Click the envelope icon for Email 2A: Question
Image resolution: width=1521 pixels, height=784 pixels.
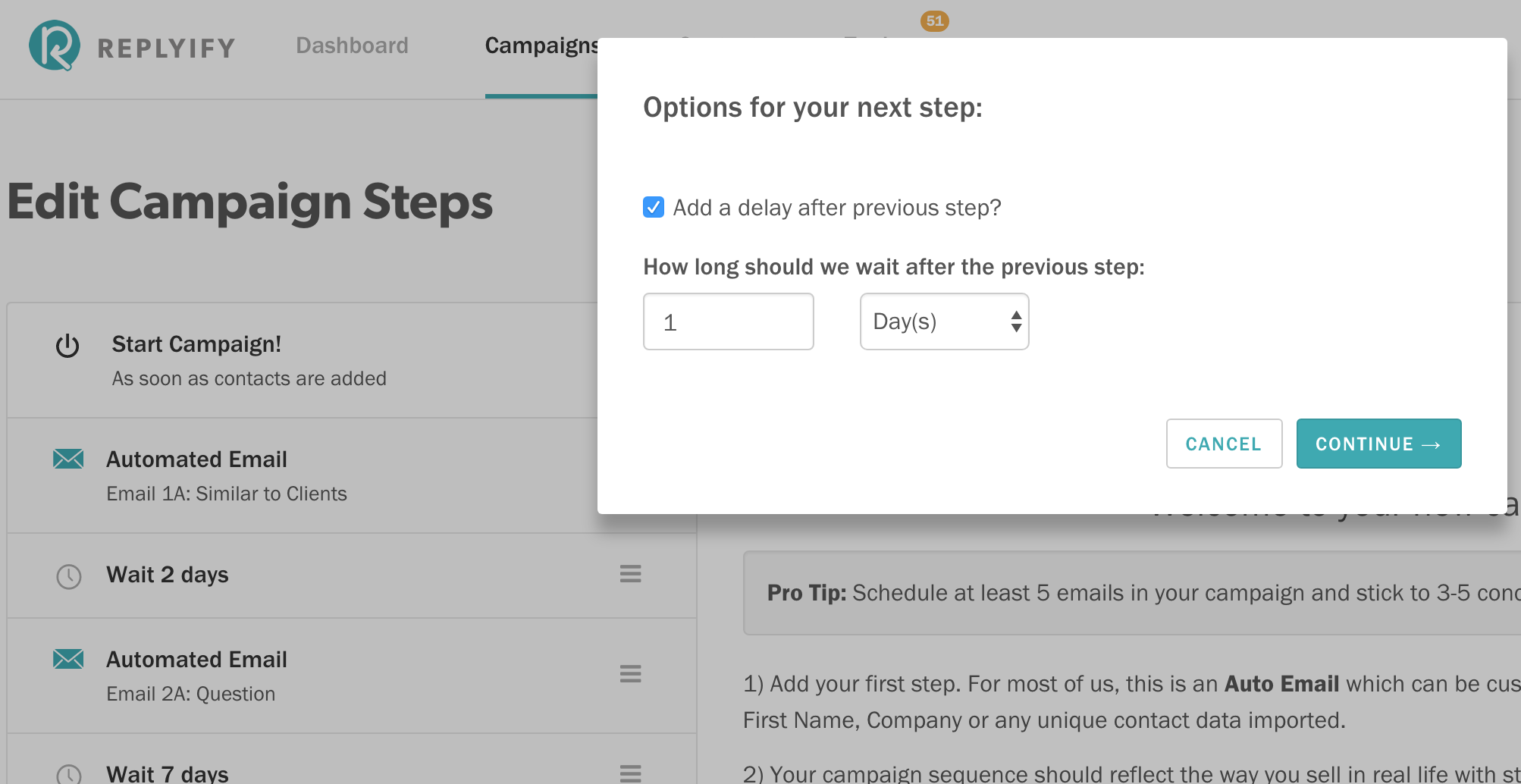point(68,659)
